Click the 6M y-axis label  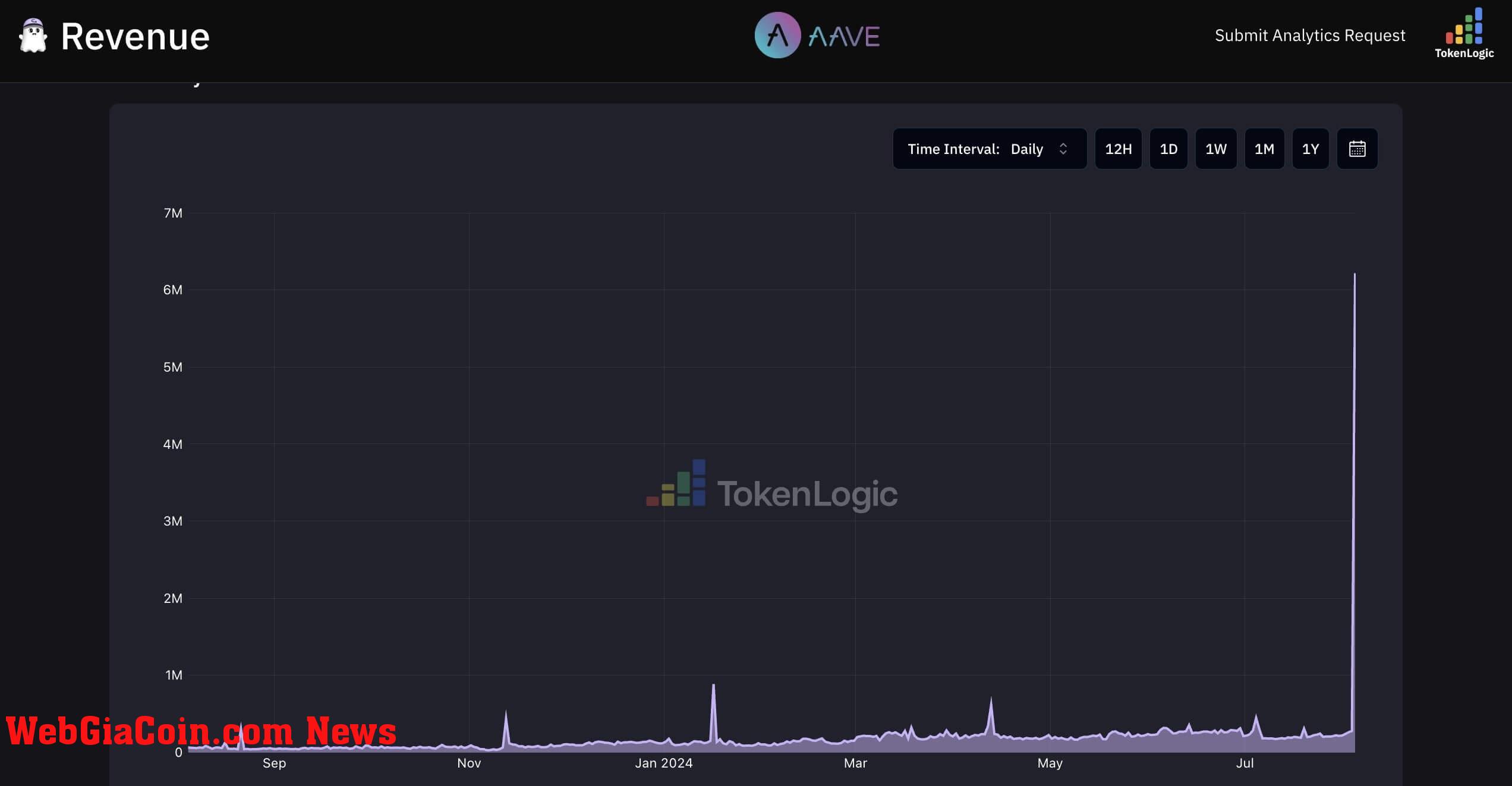[173, 290]
